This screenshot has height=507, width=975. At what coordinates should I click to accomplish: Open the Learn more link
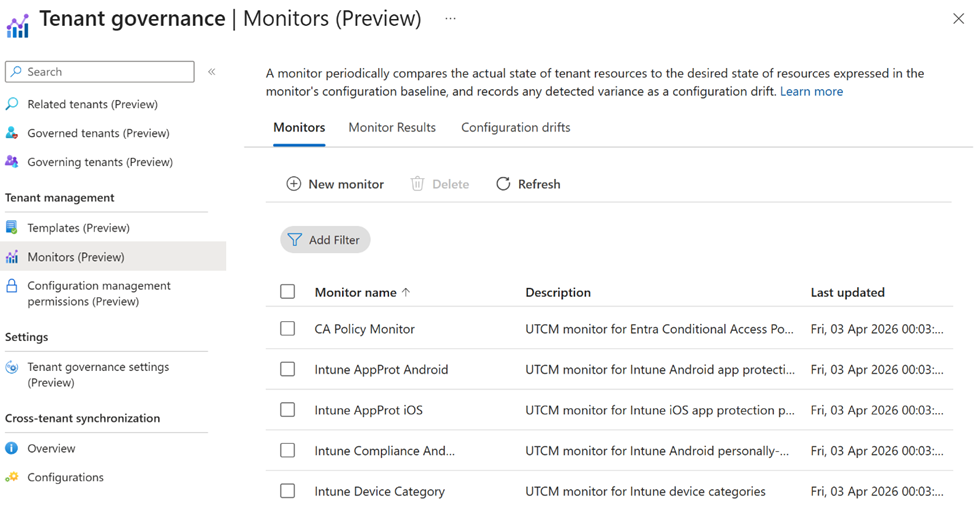tap(811, 91)
